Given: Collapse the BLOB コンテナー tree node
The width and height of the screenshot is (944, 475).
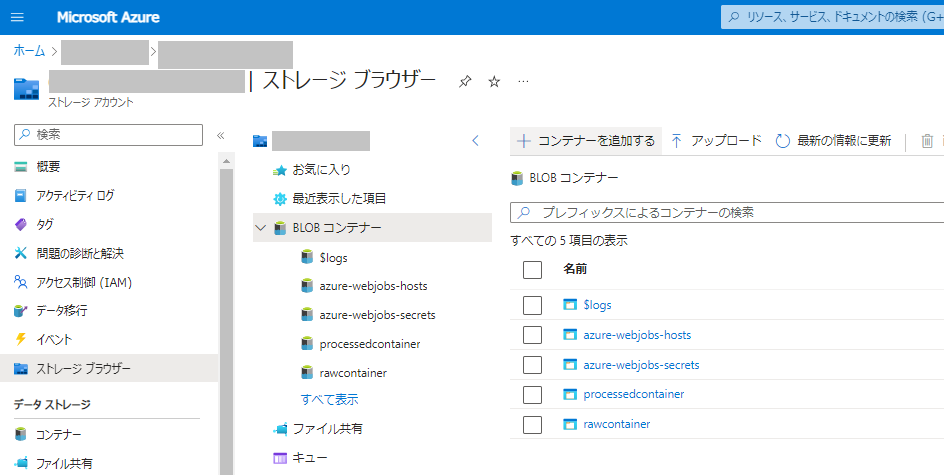Looking at the screenshot, I should pyautogui.click(x=261, y=228).
